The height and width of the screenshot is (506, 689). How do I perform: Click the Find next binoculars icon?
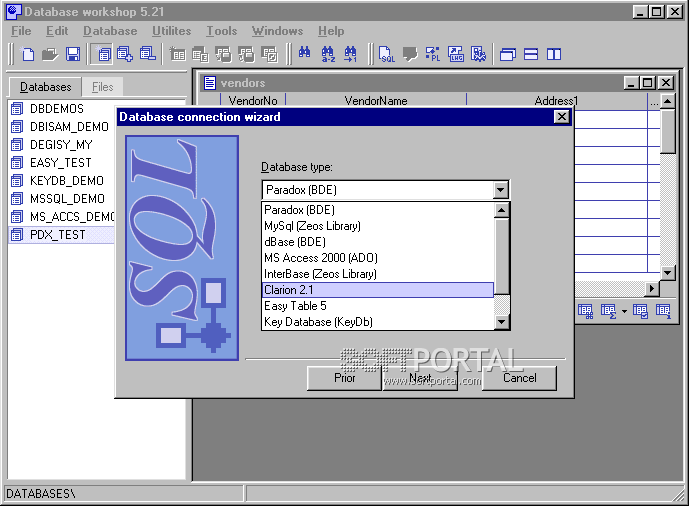click(x=350, y=54)
